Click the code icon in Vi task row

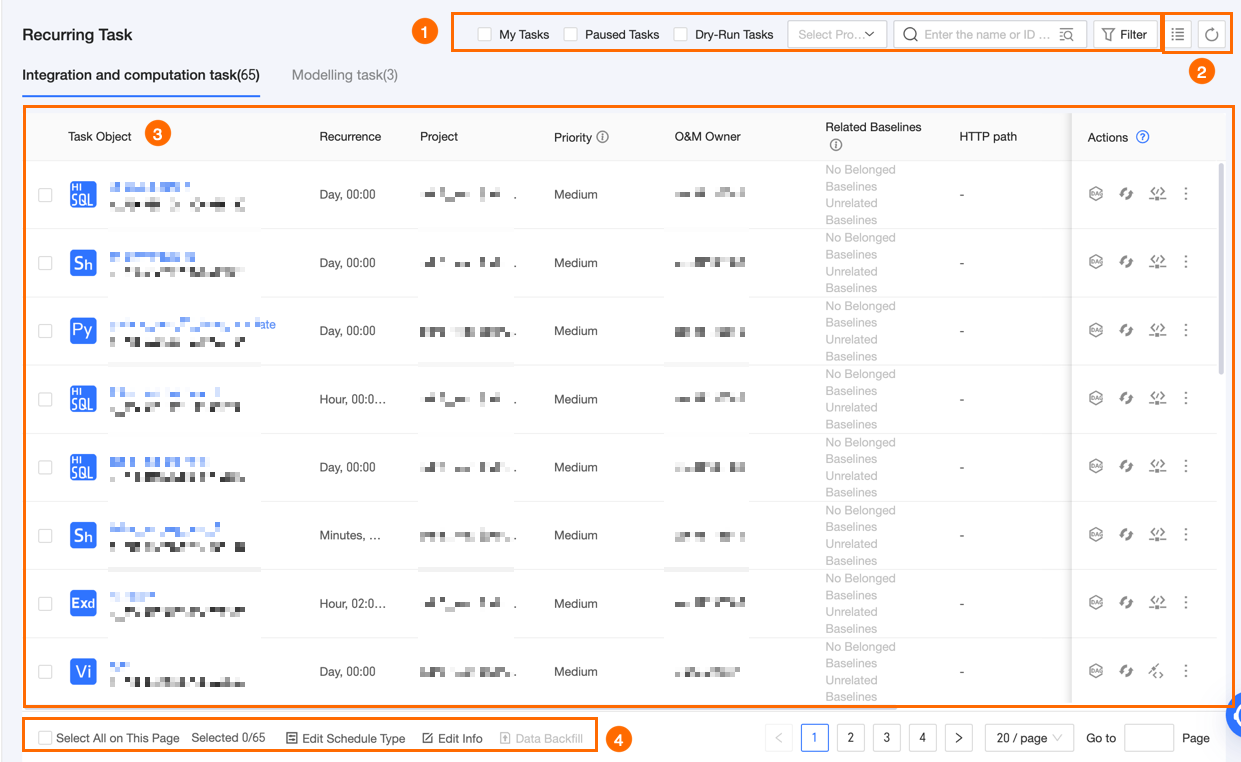click(x=1157, y=671)
